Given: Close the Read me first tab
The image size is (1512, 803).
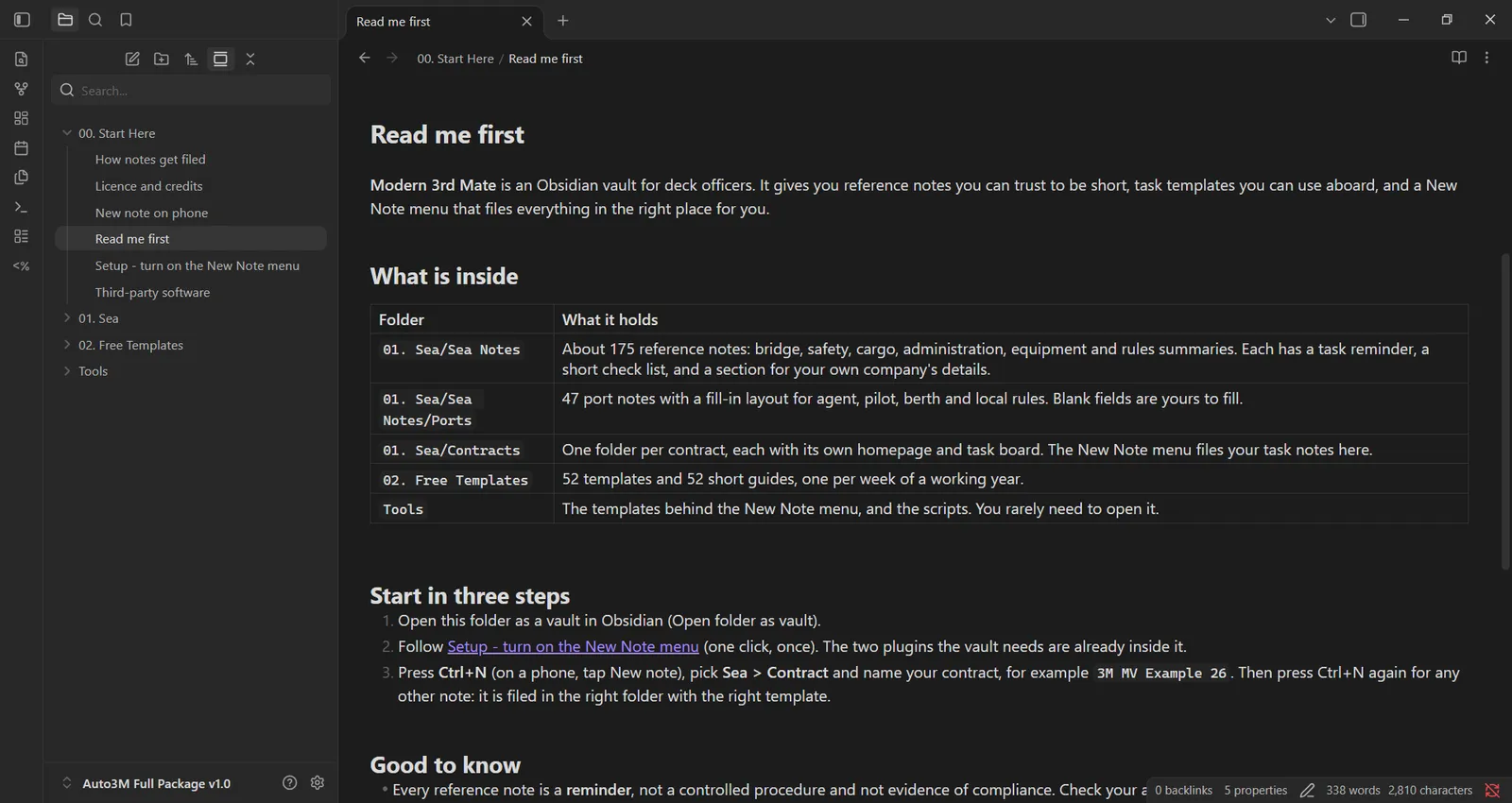Looking at the screenshot, I should [x=526, y=21].
